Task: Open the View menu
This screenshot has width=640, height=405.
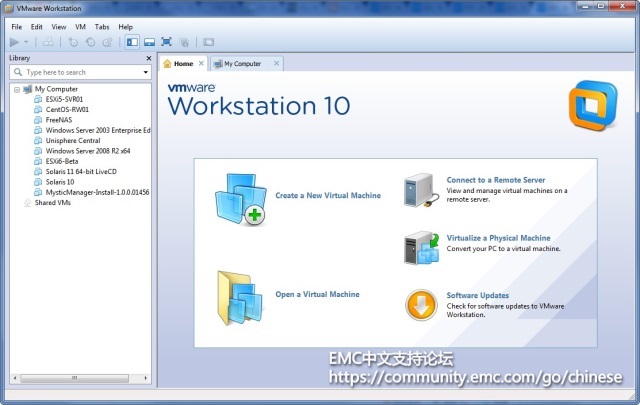Action: click(59, 27)
